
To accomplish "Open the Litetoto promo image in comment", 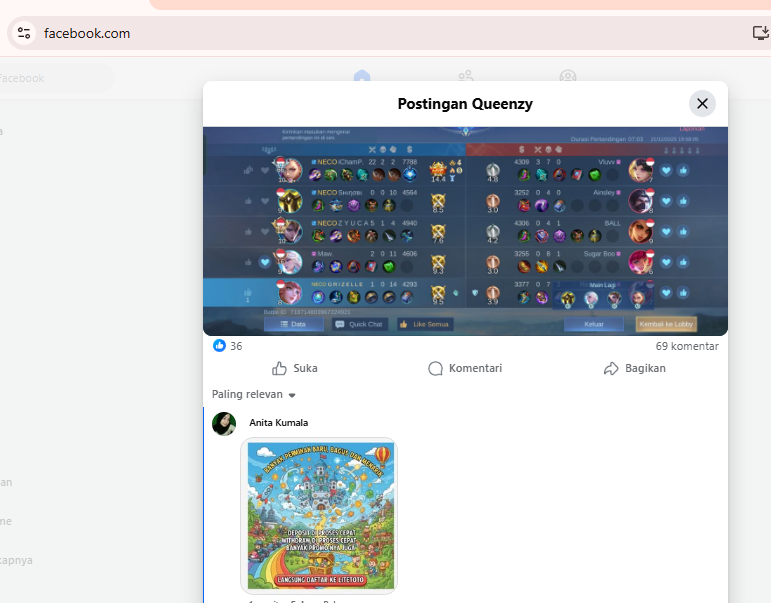I will tap(321, 515).
